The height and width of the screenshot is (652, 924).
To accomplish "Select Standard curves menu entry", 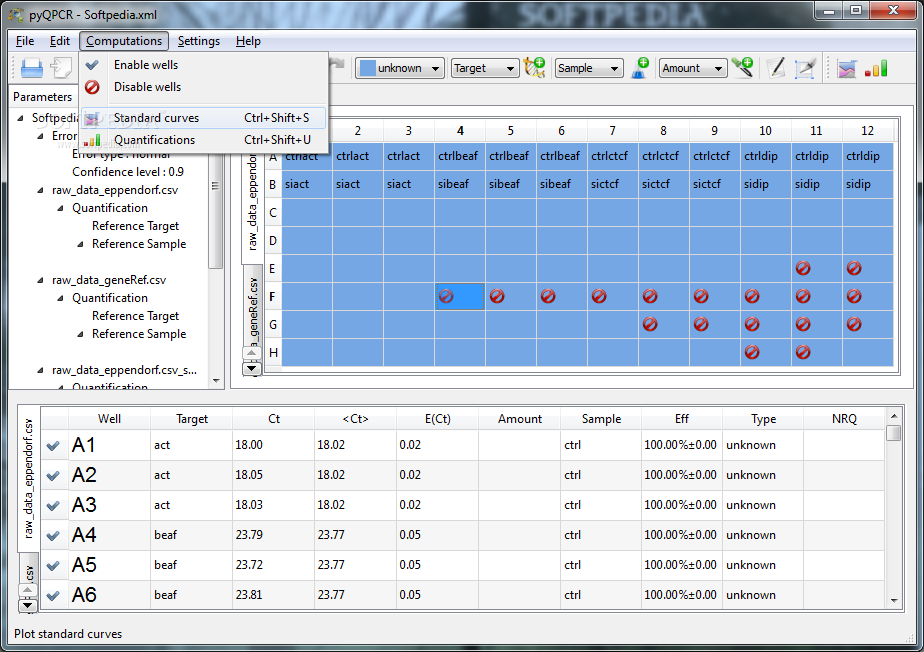I will (x=203, y=118).
